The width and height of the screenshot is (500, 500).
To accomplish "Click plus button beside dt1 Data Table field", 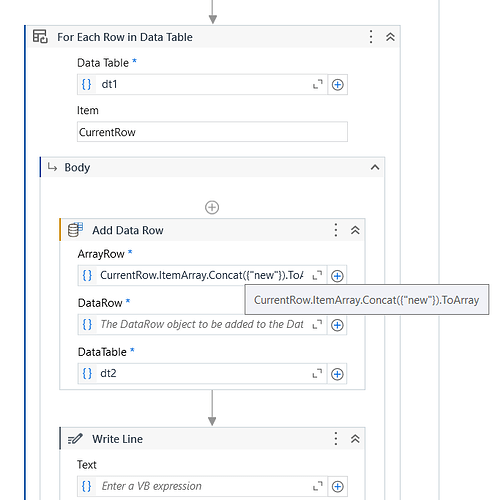I will (x=337, y=85).
